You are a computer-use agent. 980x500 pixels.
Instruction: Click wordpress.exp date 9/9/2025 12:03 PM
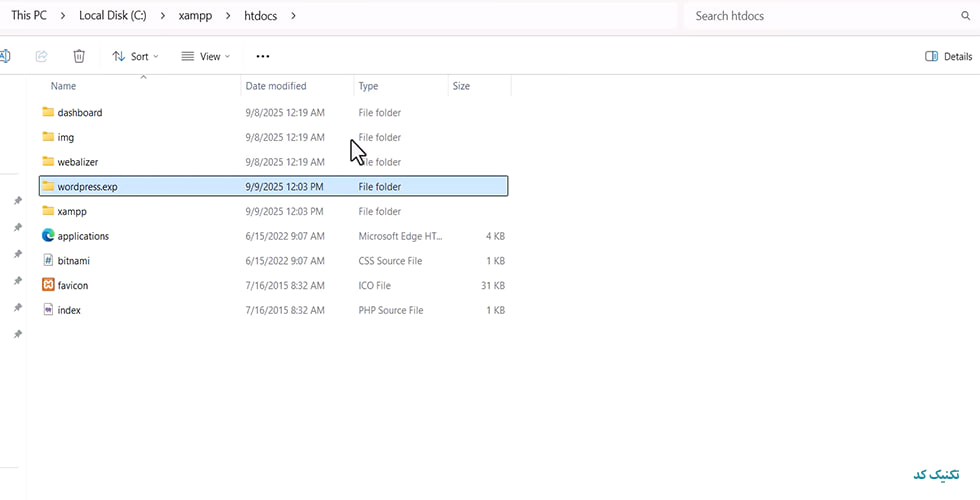[x=284, y=187]
